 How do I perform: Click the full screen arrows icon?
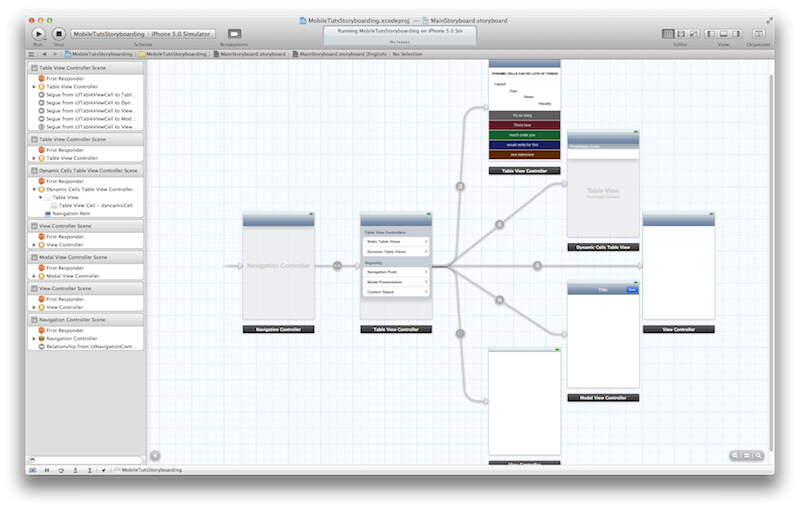(x=769, y=20)
